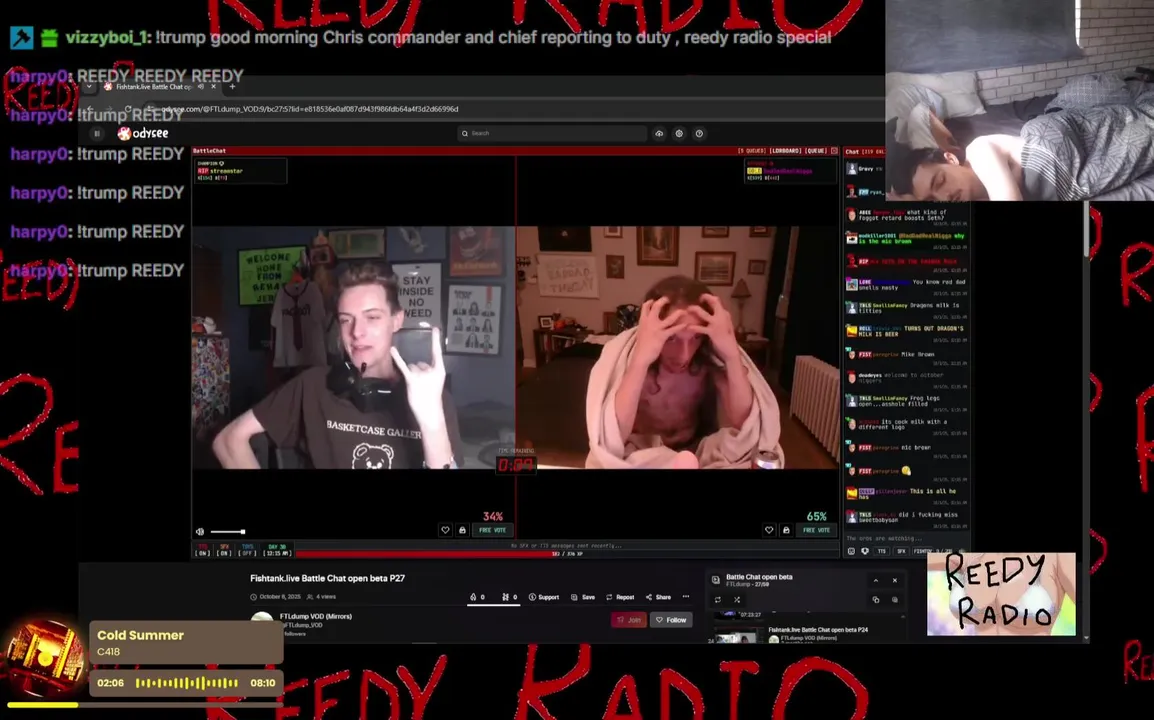Open the help icon in Odysee header
Viewport: 1154px width, 720px height.
click(x=699, y=133)
